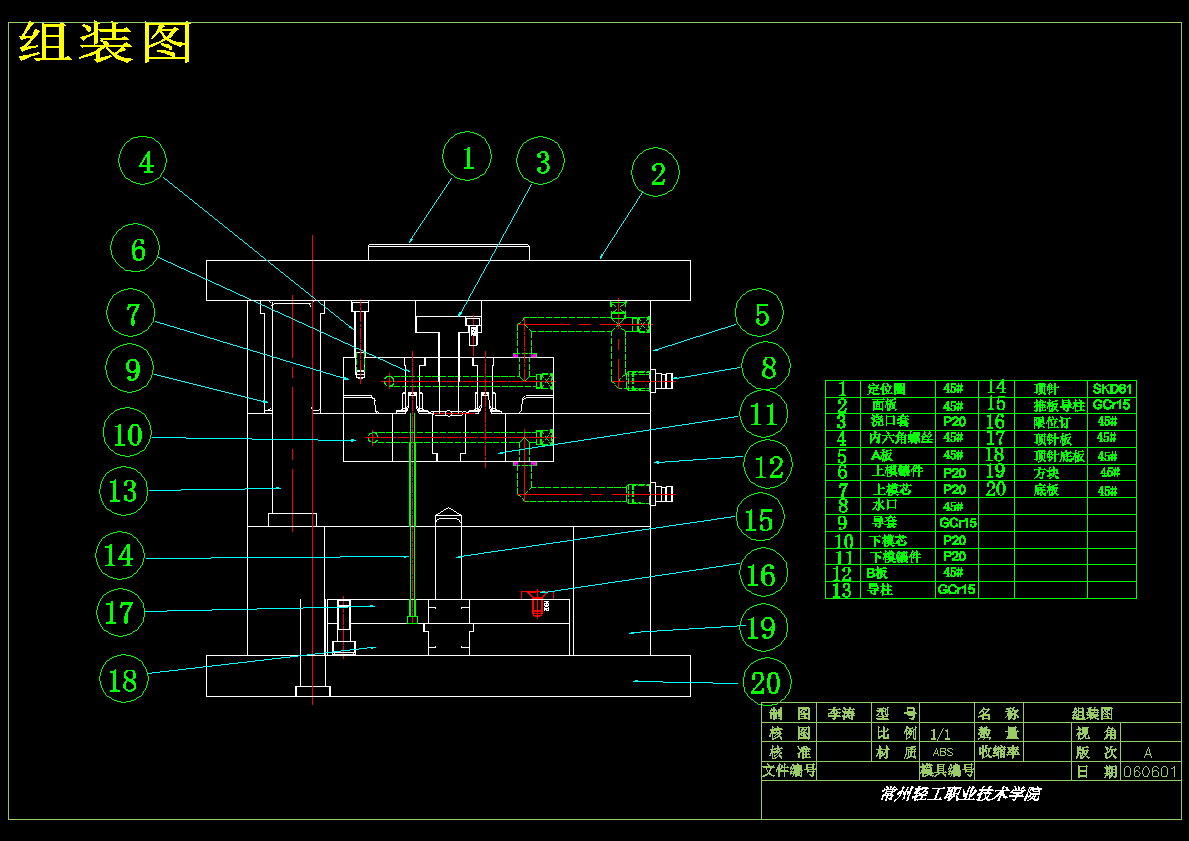Select the circled balloon number 19
The image size is (1189, 841).
[x=763, y=627]
